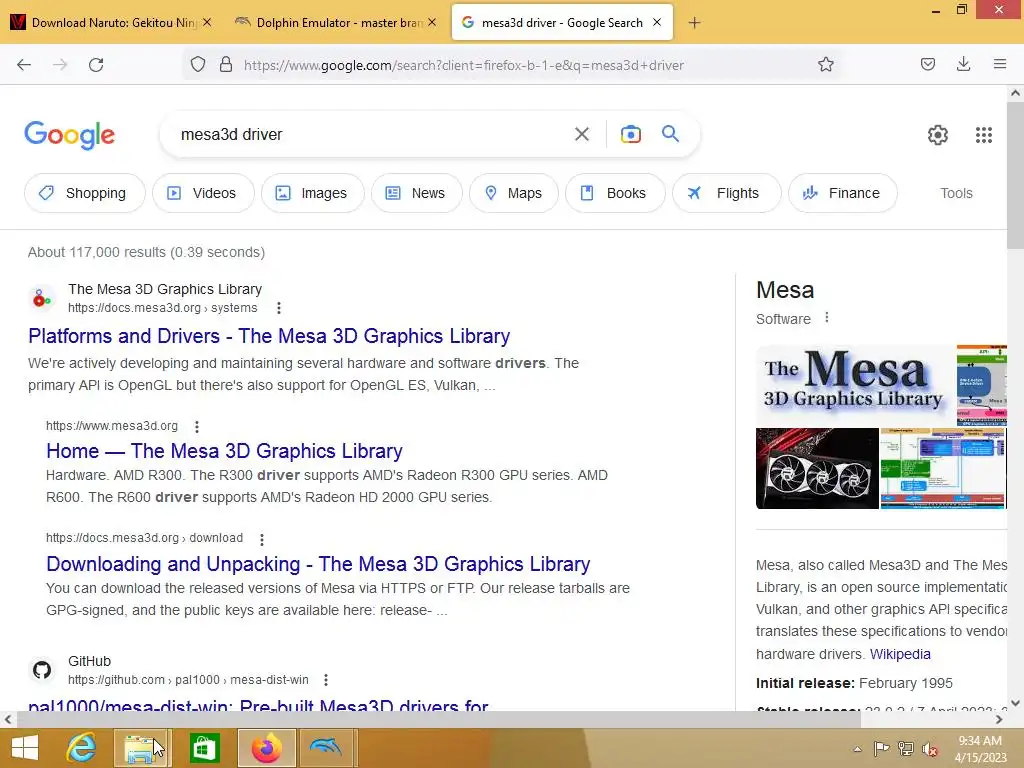Image resolution: width=1024 pixels, height=768 pixels.
Task: Close the mesa3d driver Google Search tab
Action: (657, 22)
